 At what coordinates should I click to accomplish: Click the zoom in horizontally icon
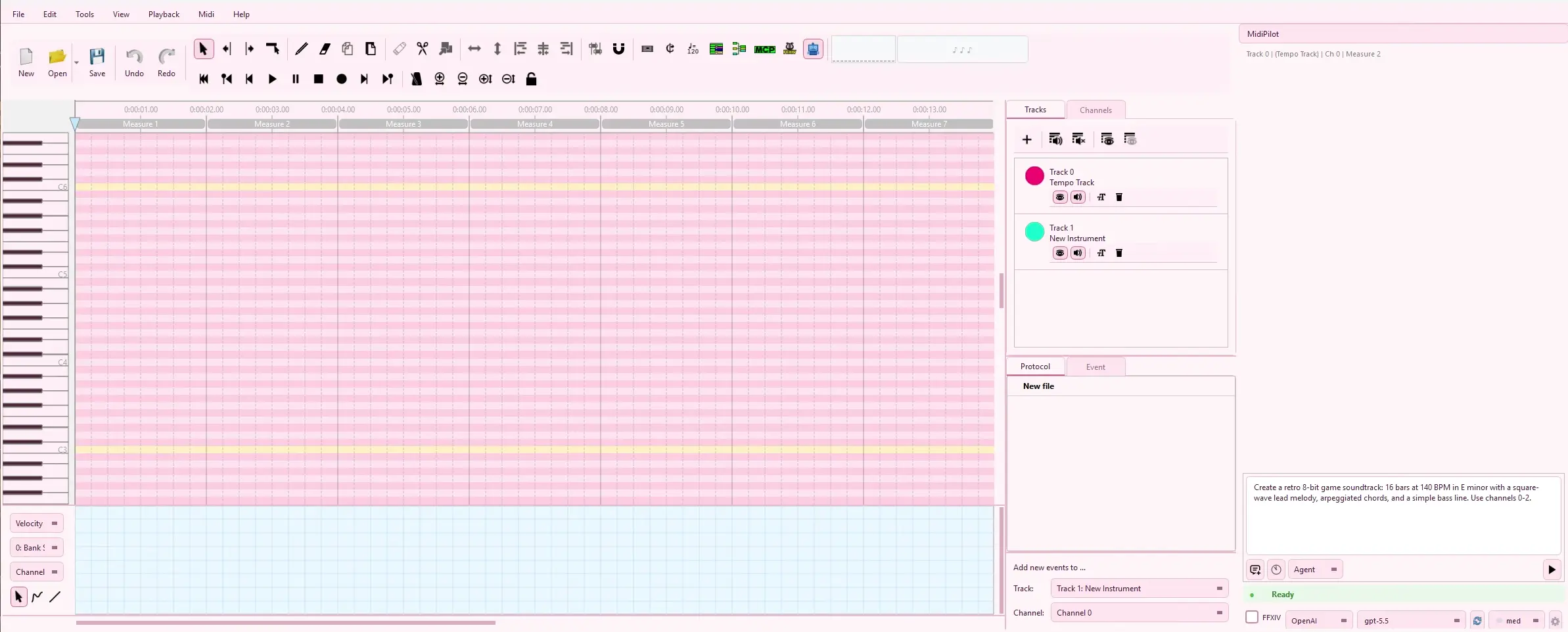(440, 79)
